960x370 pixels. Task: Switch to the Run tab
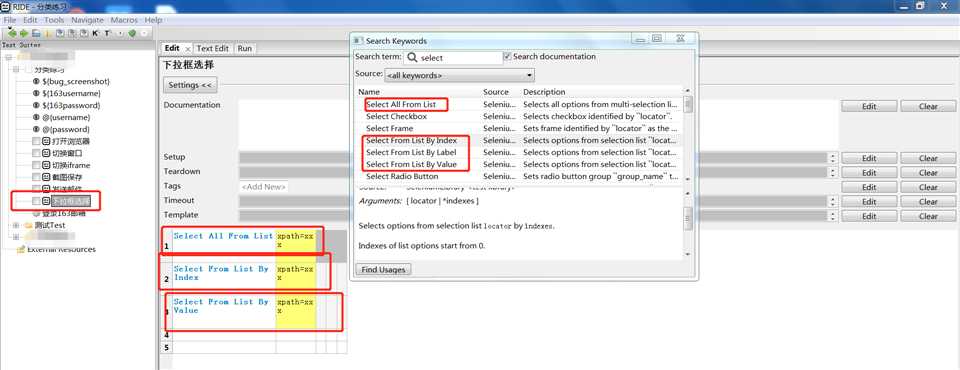coord(244,48)
